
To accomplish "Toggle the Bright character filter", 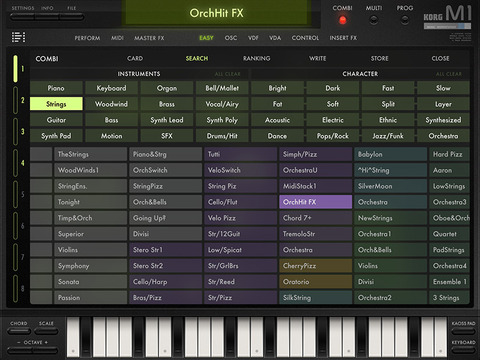I will pos(278,88).
